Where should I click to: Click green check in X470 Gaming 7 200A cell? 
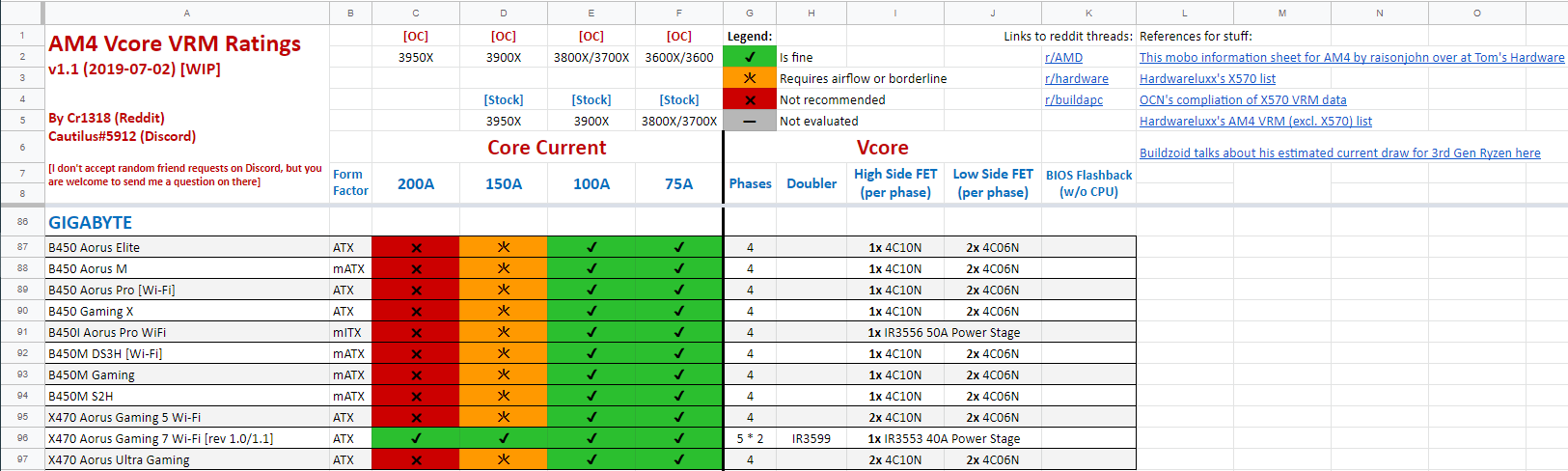coord(416,439)
